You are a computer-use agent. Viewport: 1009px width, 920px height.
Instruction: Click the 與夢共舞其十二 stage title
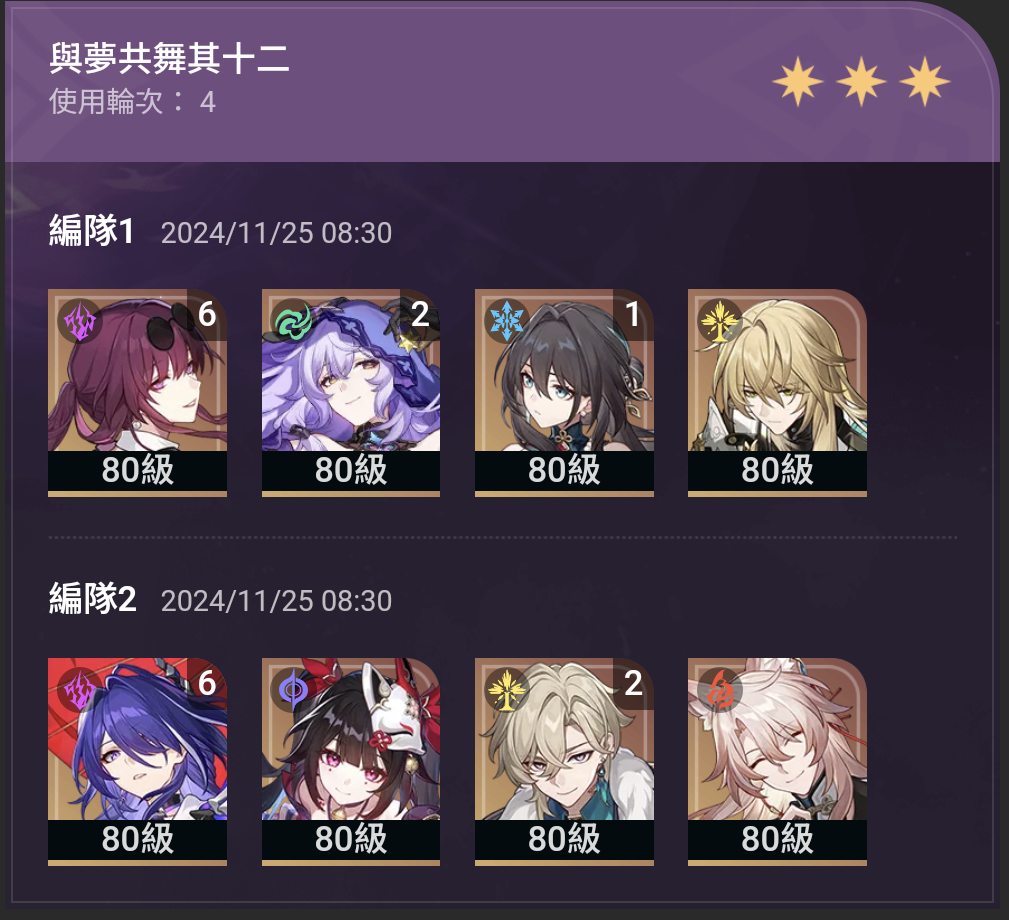(169, 59)
